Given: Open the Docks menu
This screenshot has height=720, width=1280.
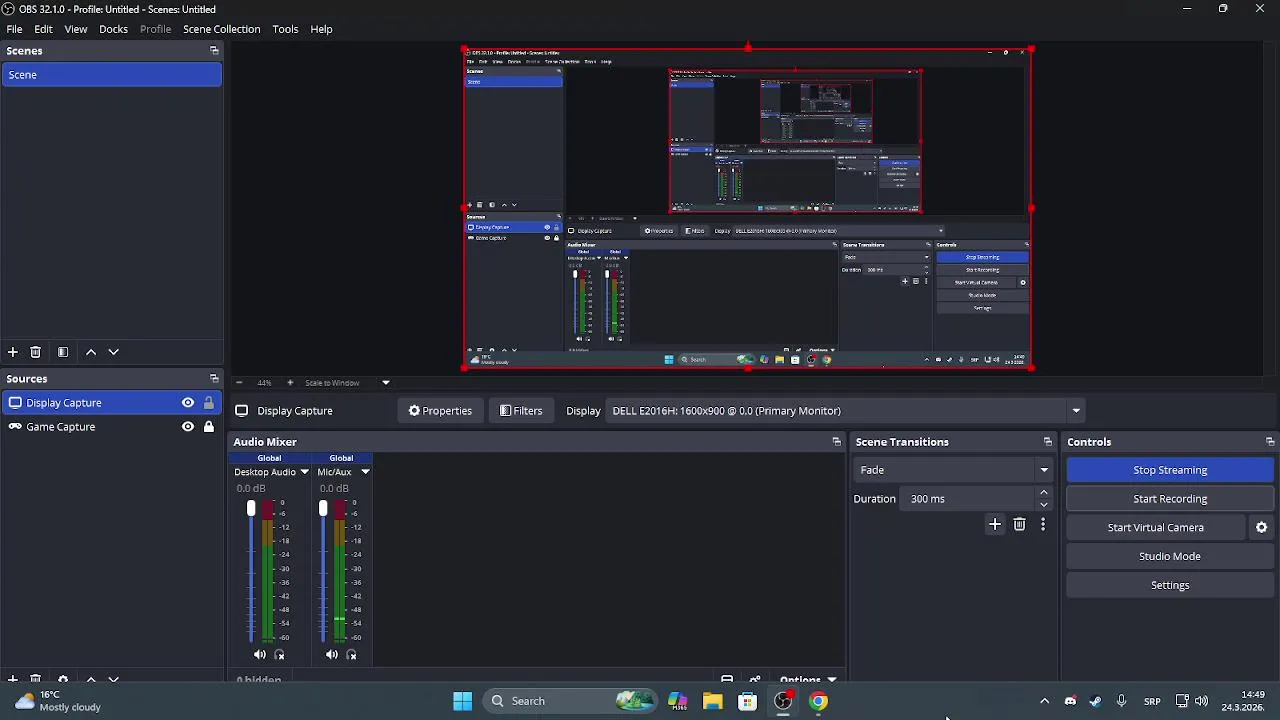Looking at the screenshot, I should [x=113, y=29].
